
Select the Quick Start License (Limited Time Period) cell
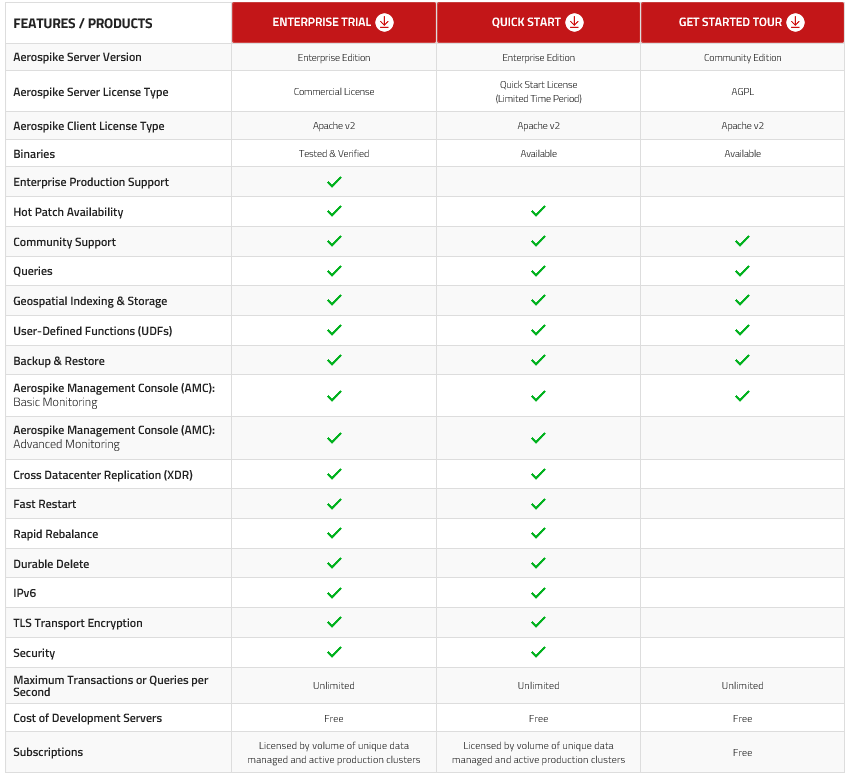[x=538, y=91]
